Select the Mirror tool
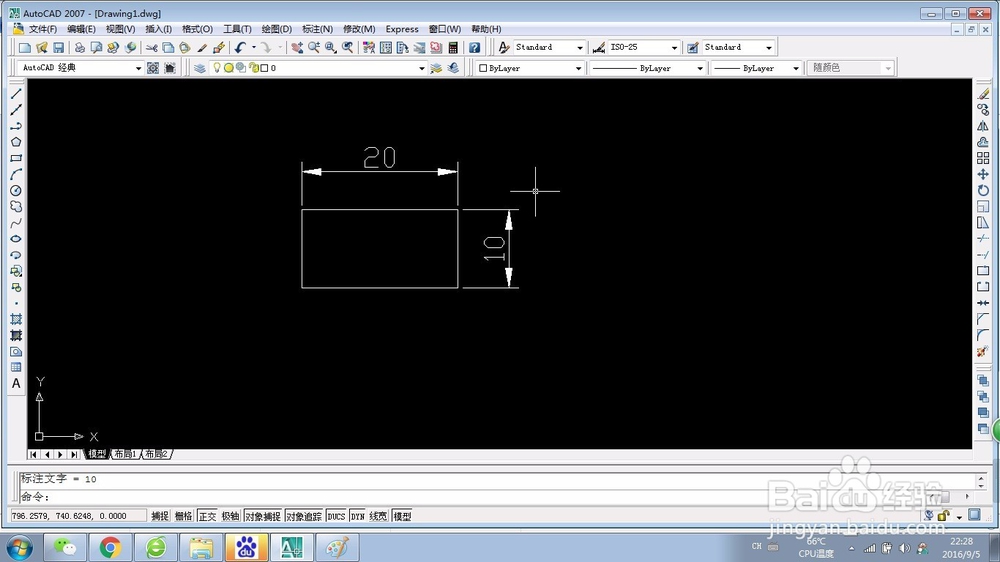1000x562 pixels. tap(983, 126)
